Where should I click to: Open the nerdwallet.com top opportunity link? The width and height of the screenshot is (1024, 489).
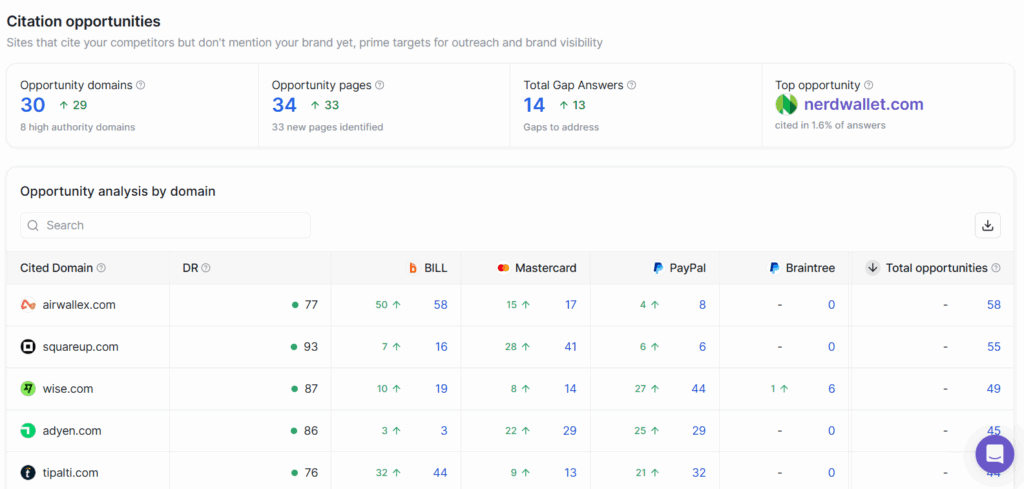point(863,104)
